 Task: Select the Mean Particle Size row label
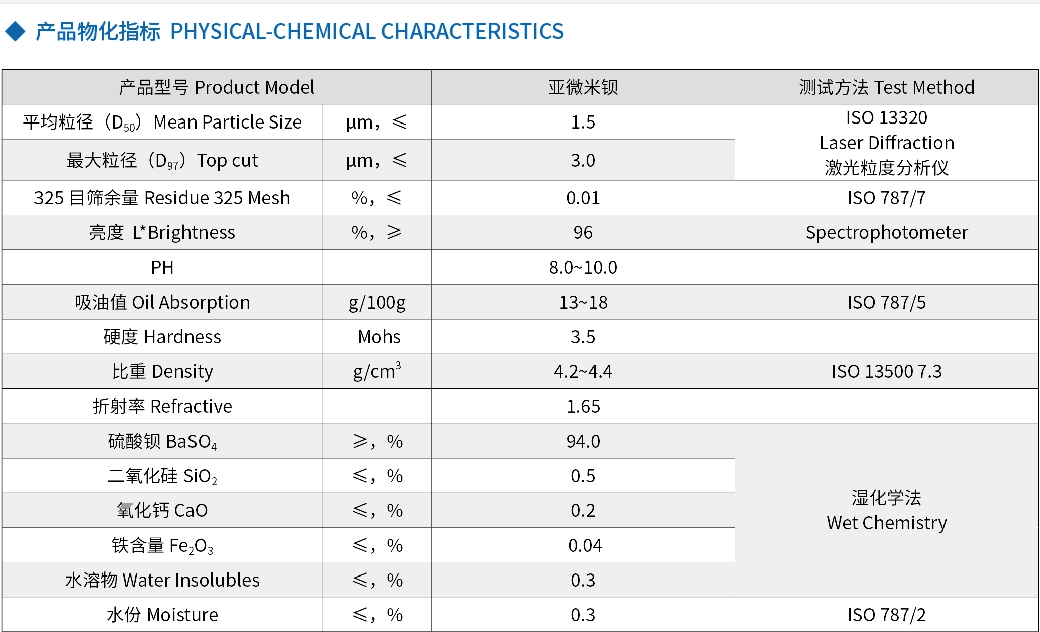[162, 123]
